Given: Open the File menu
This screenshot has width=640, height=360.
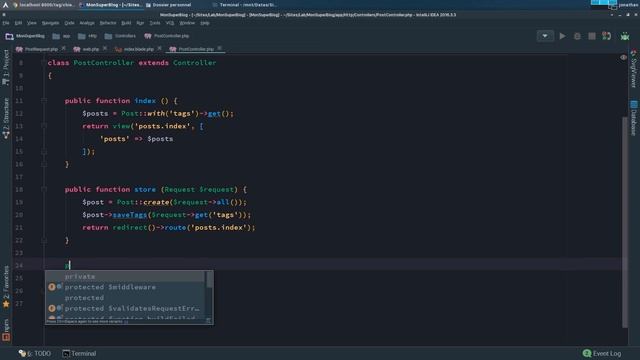Looking at the screenshot, I should point(6,23).
